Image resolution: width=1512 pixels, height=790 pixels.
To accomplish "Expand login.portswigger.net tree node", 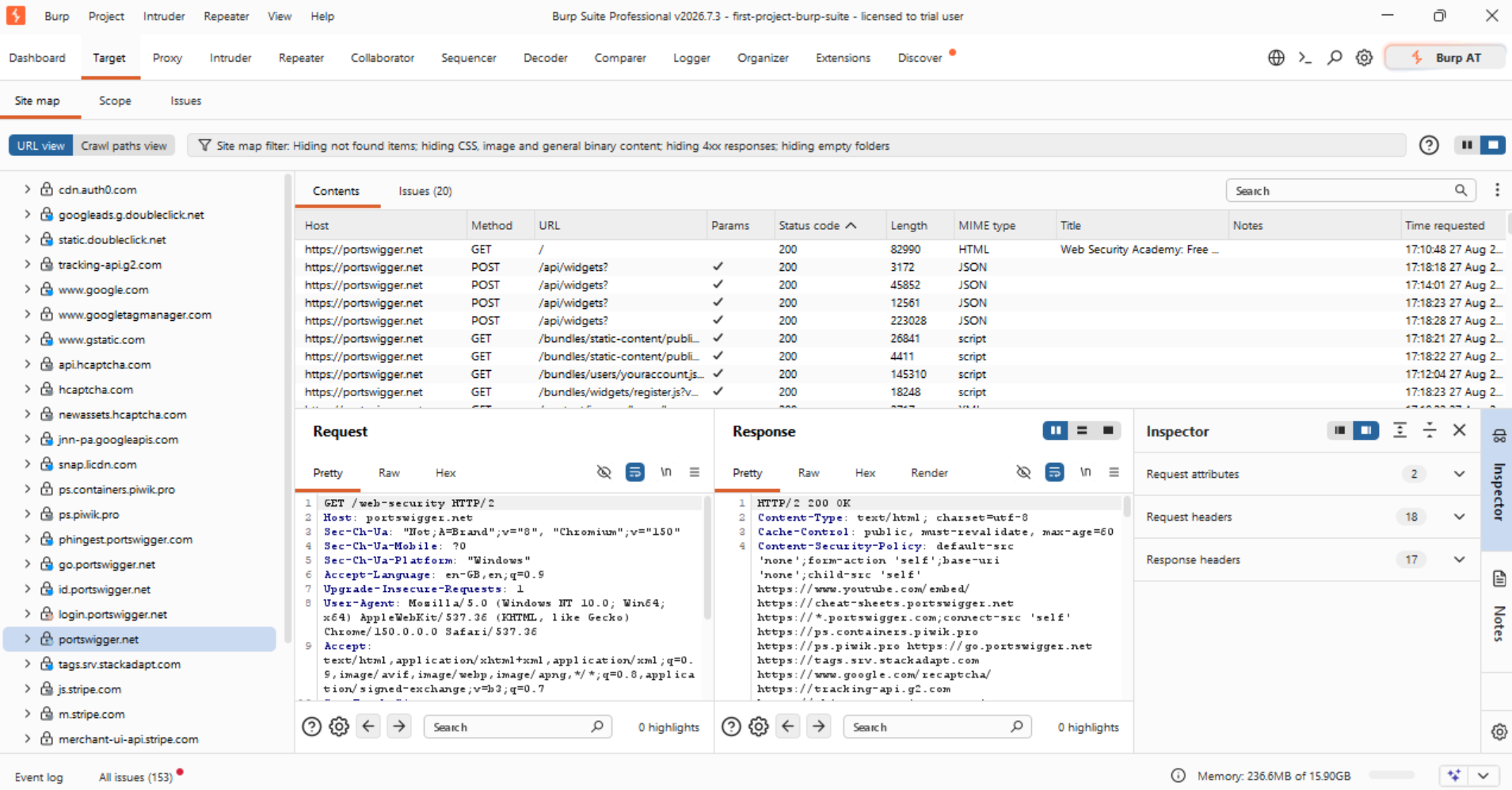I will (28, 614).
